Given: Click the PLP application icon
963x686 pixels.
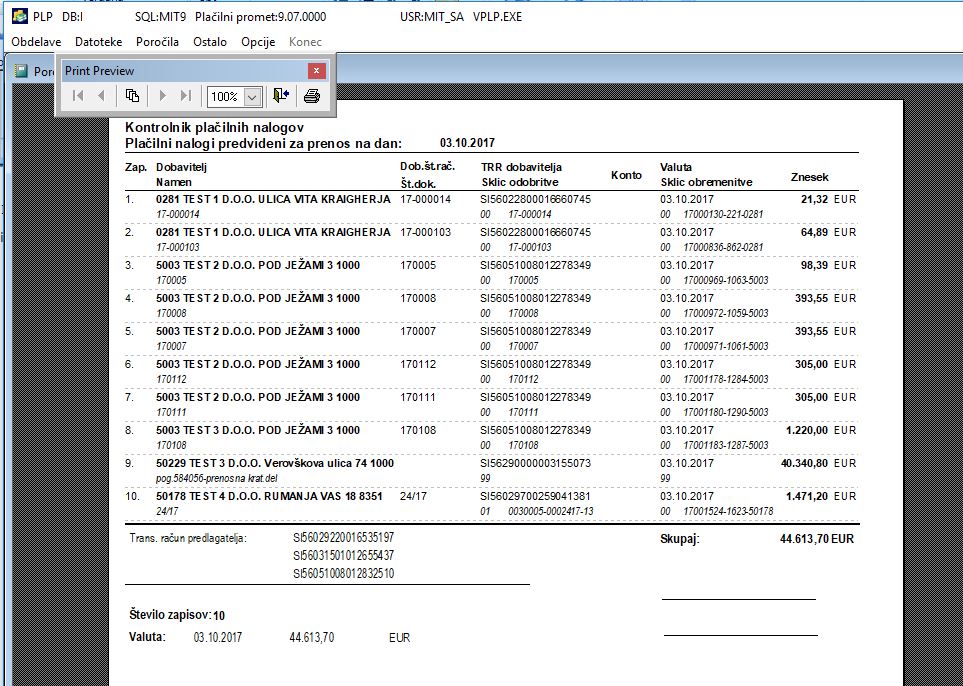Looking at the screenshot, I should coord(20,16).
